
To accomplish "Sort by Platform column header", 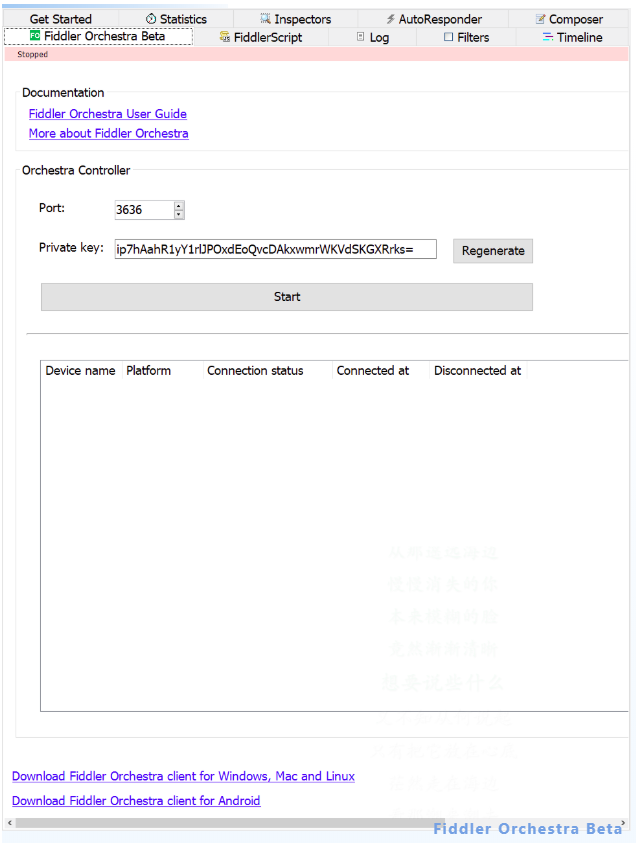I will pyautogui.click(x=162, y=370).
